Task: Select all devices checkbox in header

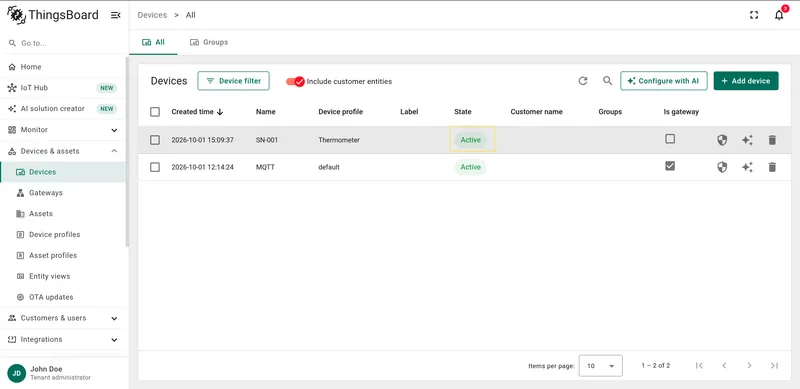Action: (155, 112)
